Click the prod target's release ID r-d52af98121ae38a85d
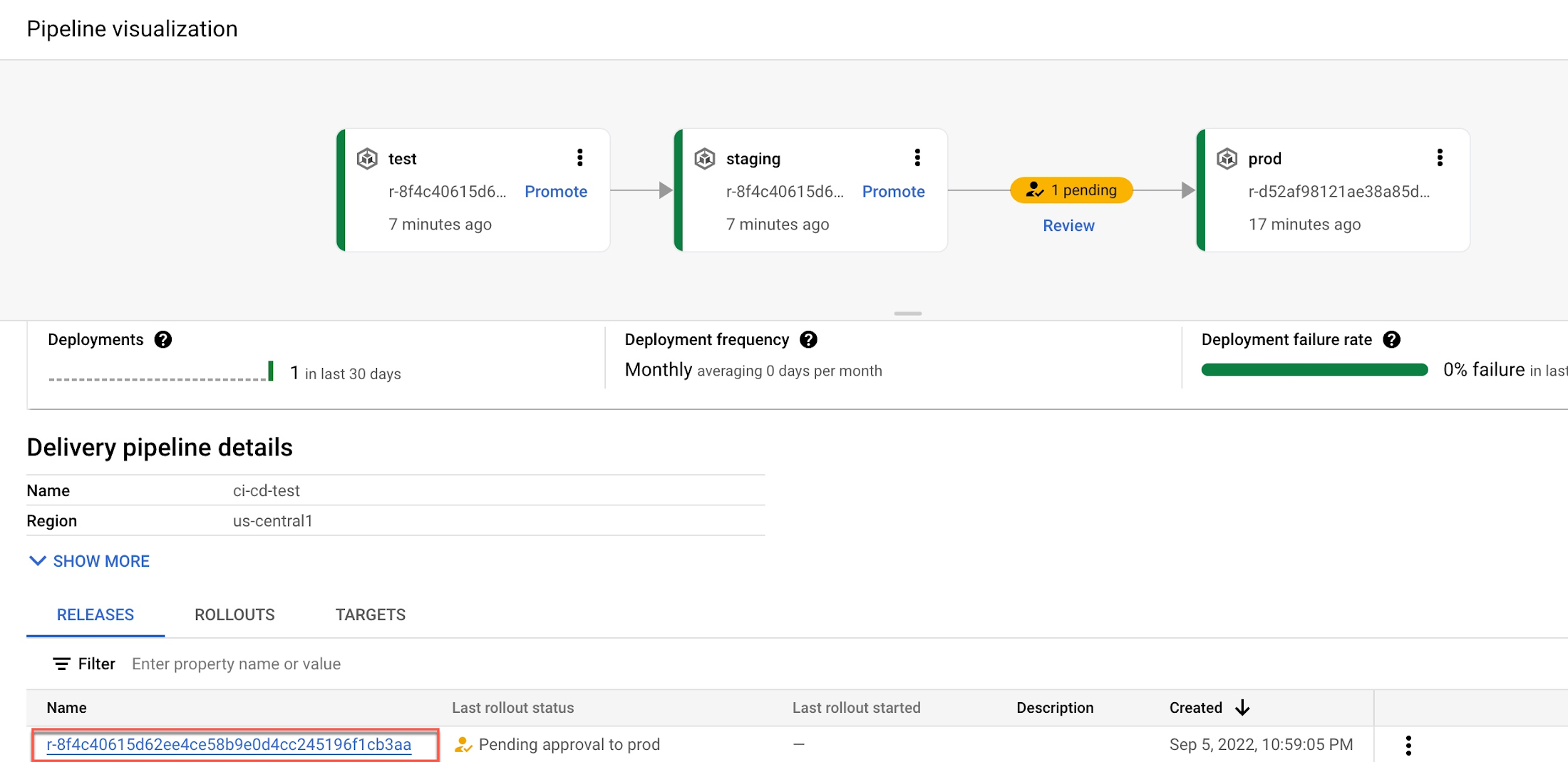 click(x=1339, y=191)
